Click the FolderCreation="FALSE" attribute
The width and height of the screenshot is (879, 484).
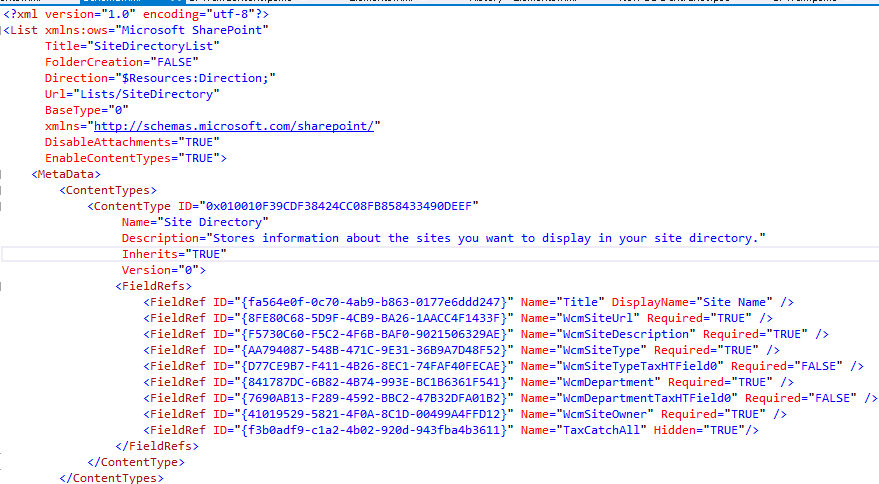click(122, 62)
